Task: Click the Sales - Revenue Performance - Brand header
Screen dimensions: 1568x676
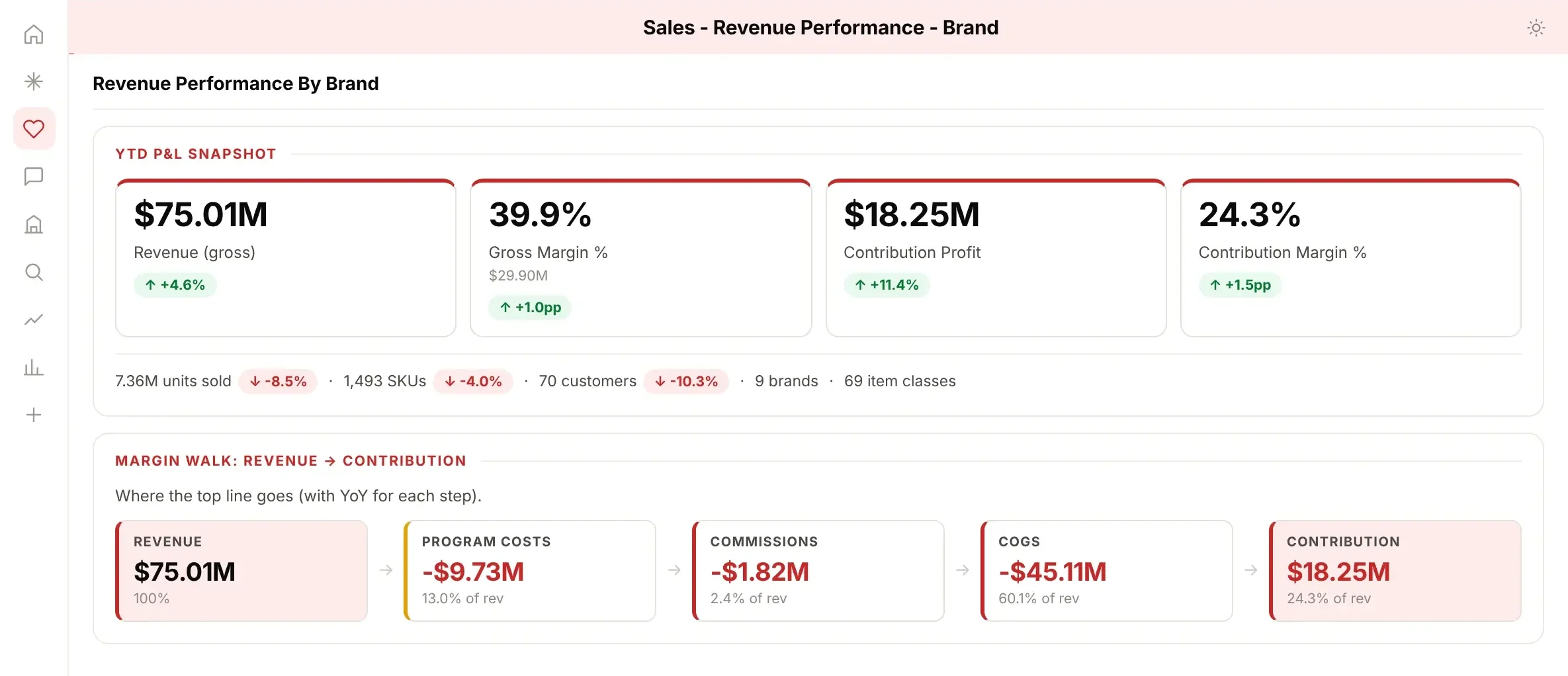Action: (x=820, y=28)
